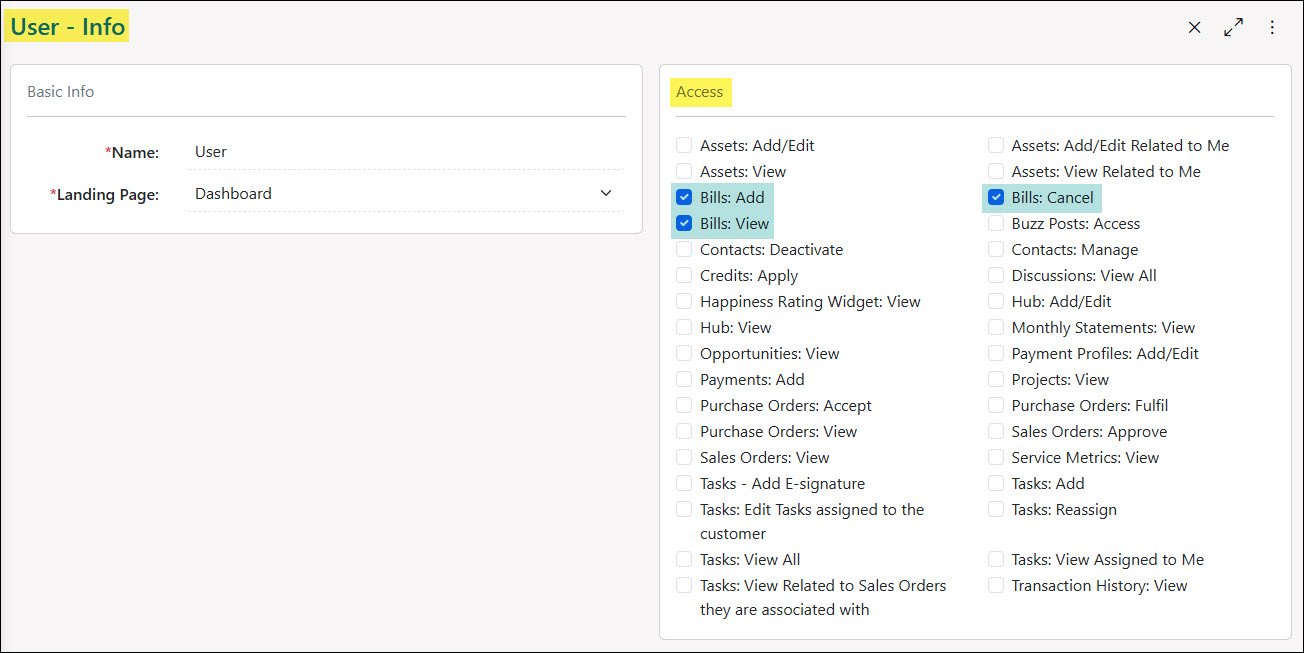Check the Payments: Add permission
Screen dimensions: 1304x653
tap(684, 379)
